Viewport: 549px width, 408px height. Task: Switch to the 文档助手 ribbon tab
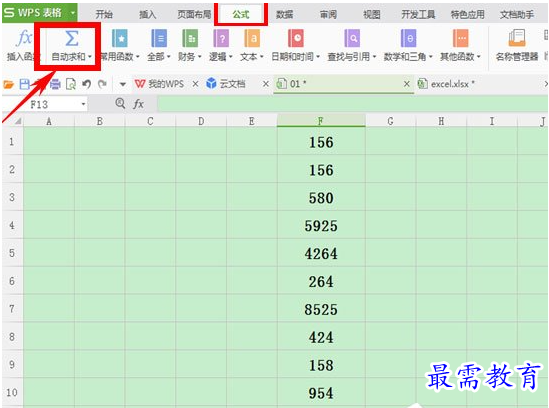click(517, 14)
